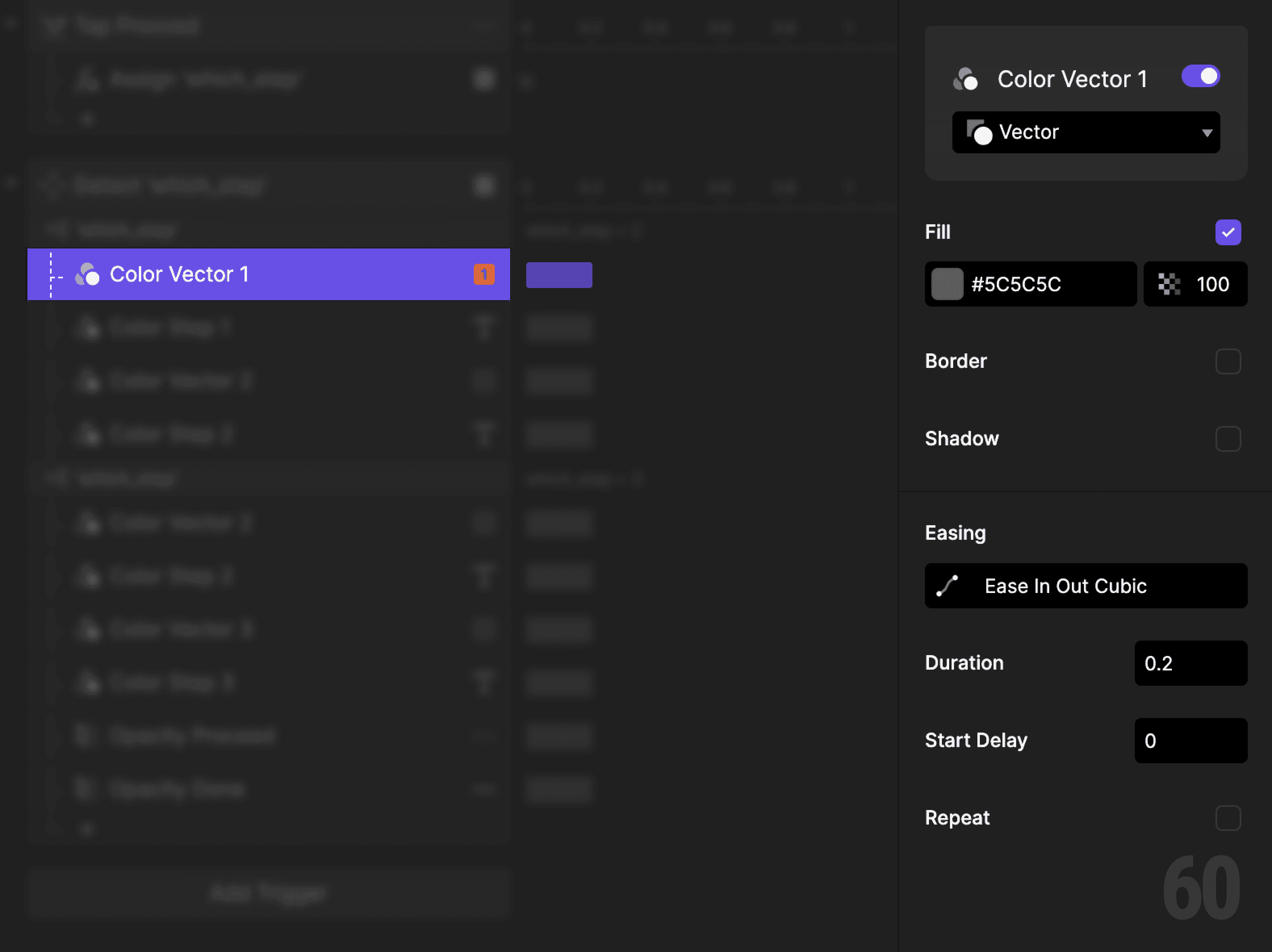Uncheck the Fill checkbox
Screen dimensions: 1272x952
[x=1228, y=232]
